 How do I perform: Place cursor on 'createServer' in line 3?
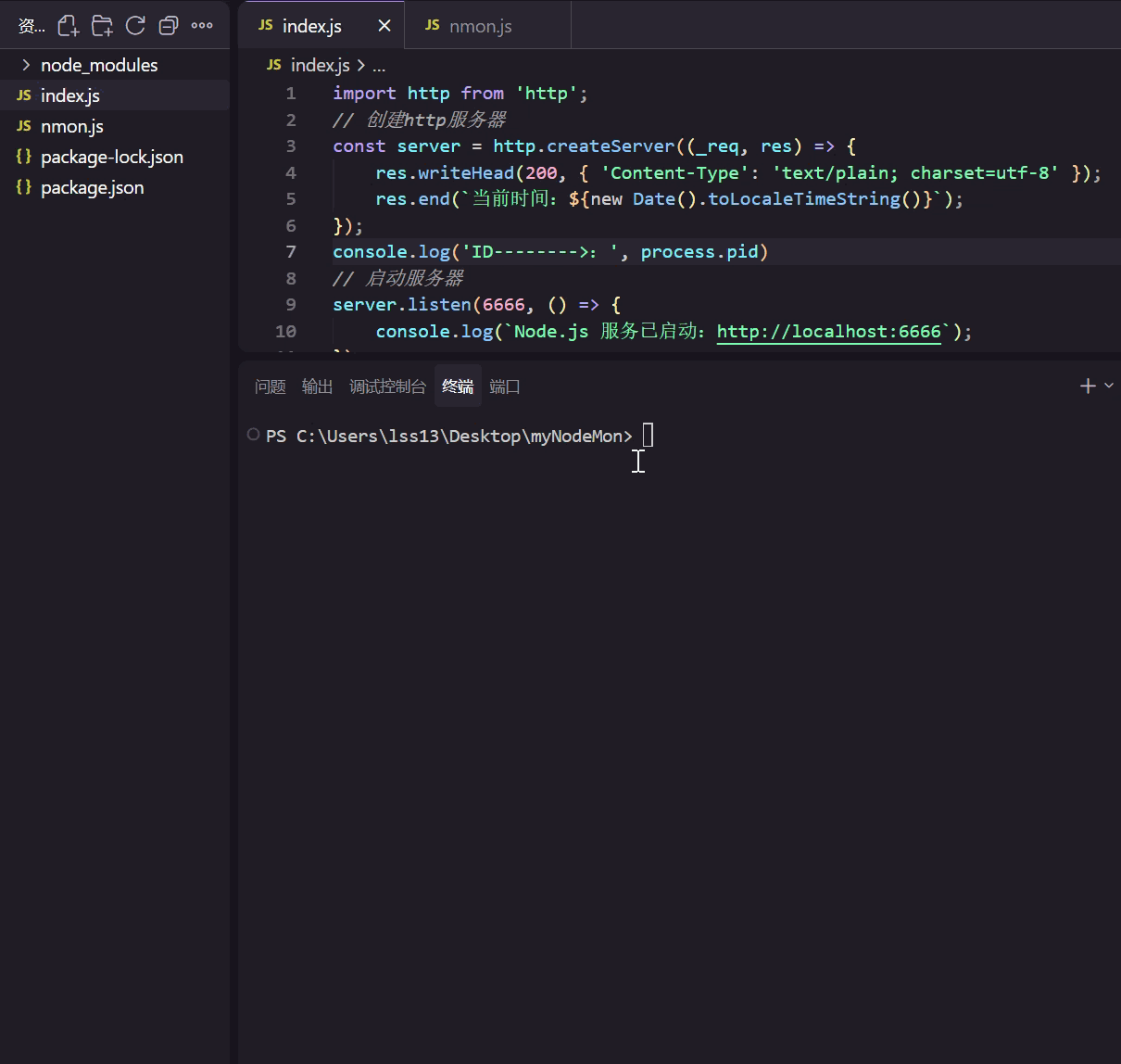click(x=611, y=146)
